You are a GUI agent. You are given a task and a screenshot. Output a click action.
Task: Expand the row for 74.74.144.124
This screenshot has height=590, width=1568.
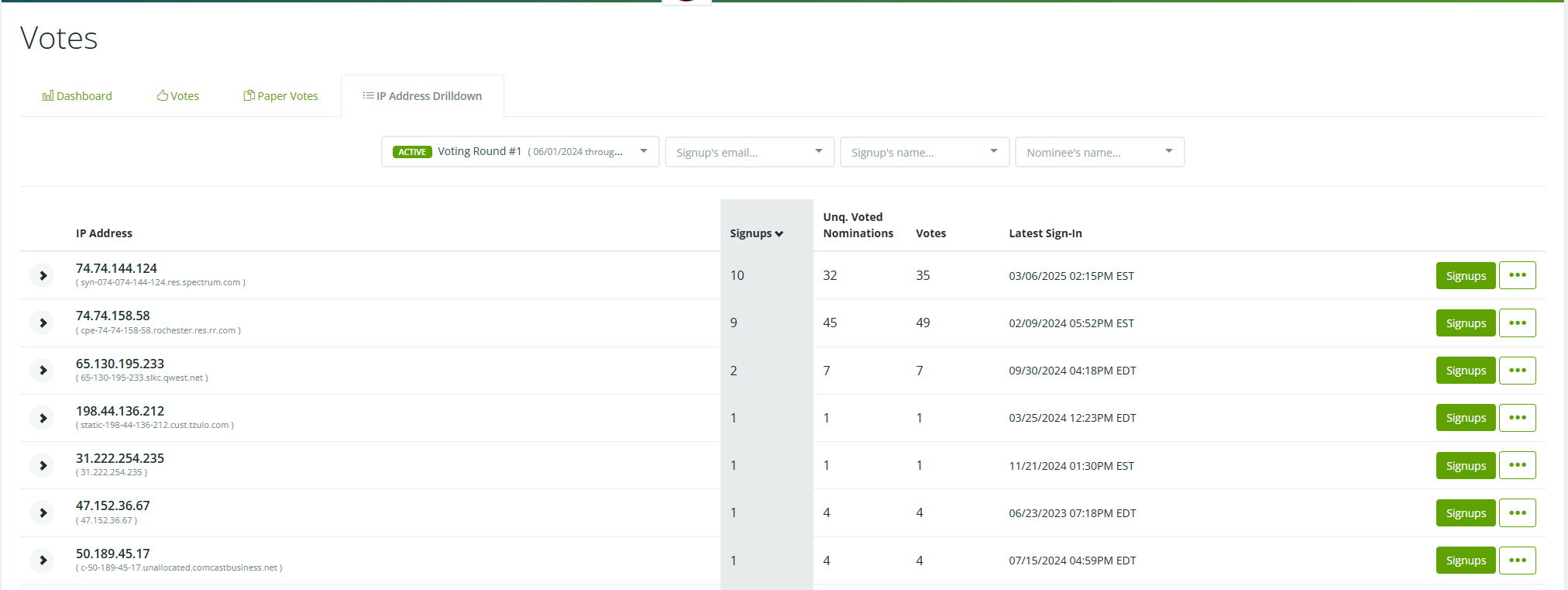point(43,276)
